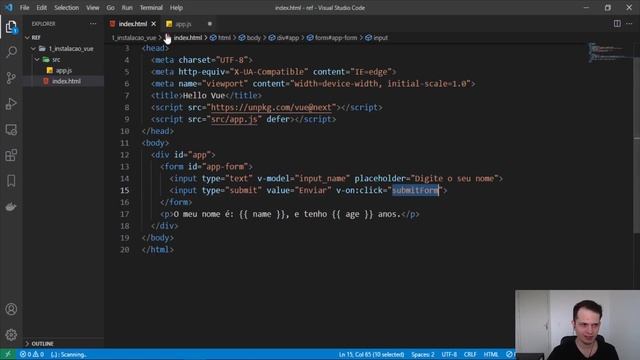Open Extensions view

[x=11, y=155]
